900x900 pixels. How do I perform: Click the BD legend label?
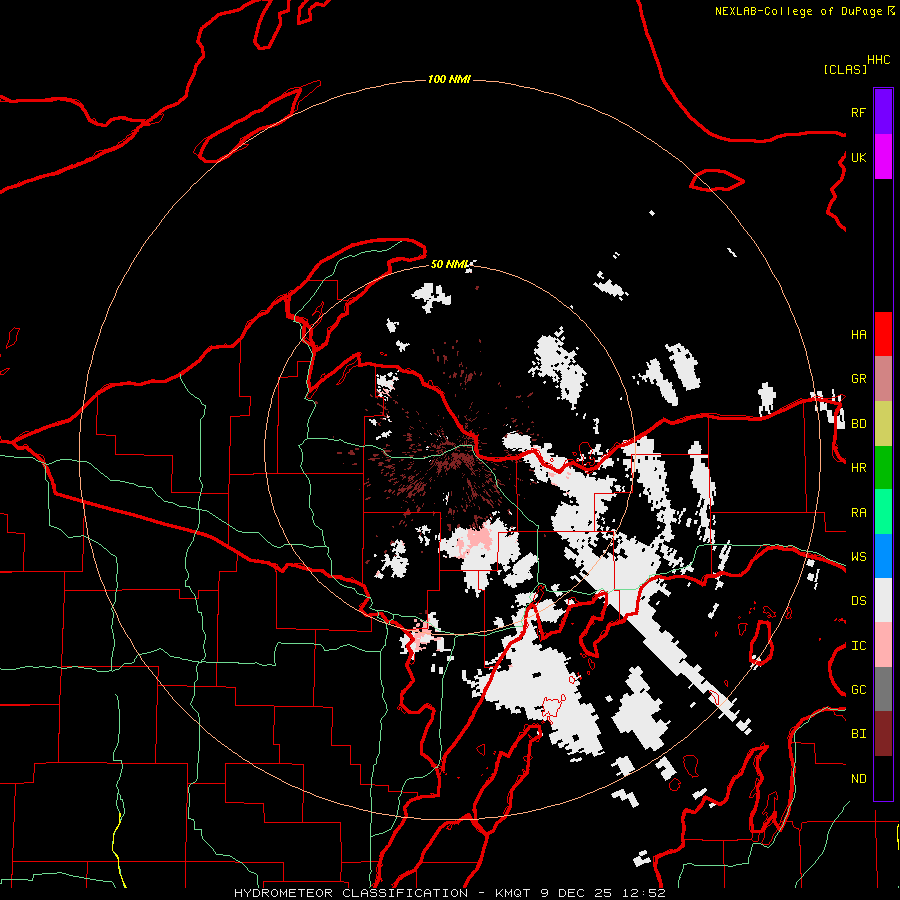coord(858,424)
